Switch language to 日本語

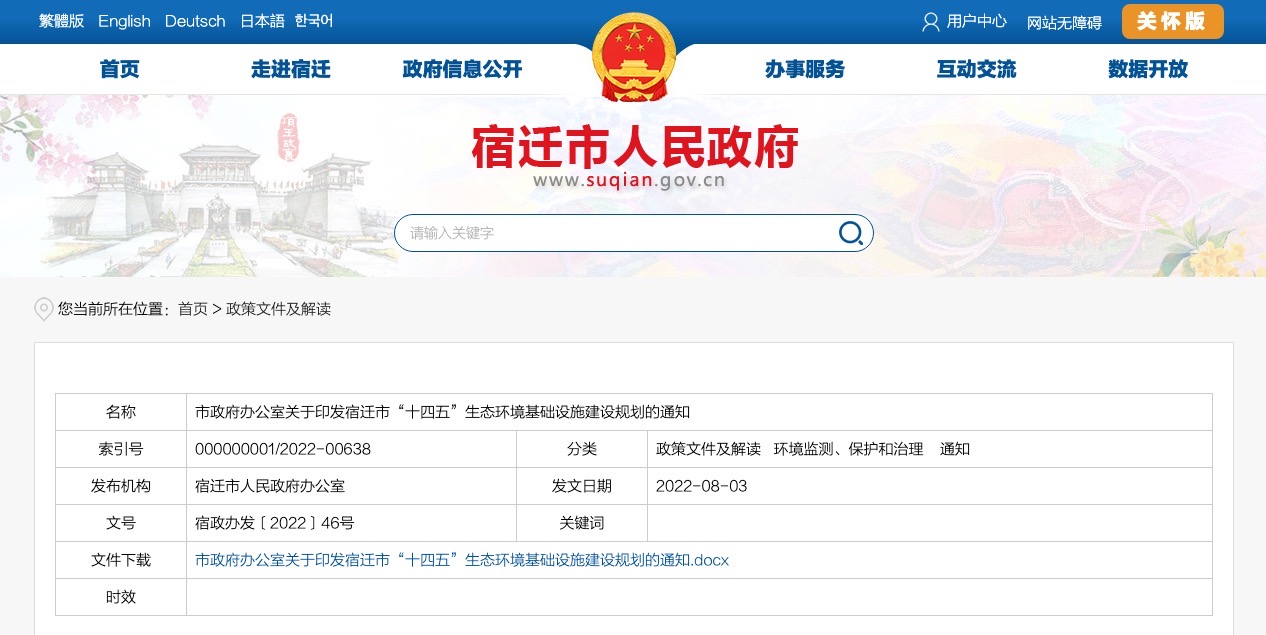point(262,21)
